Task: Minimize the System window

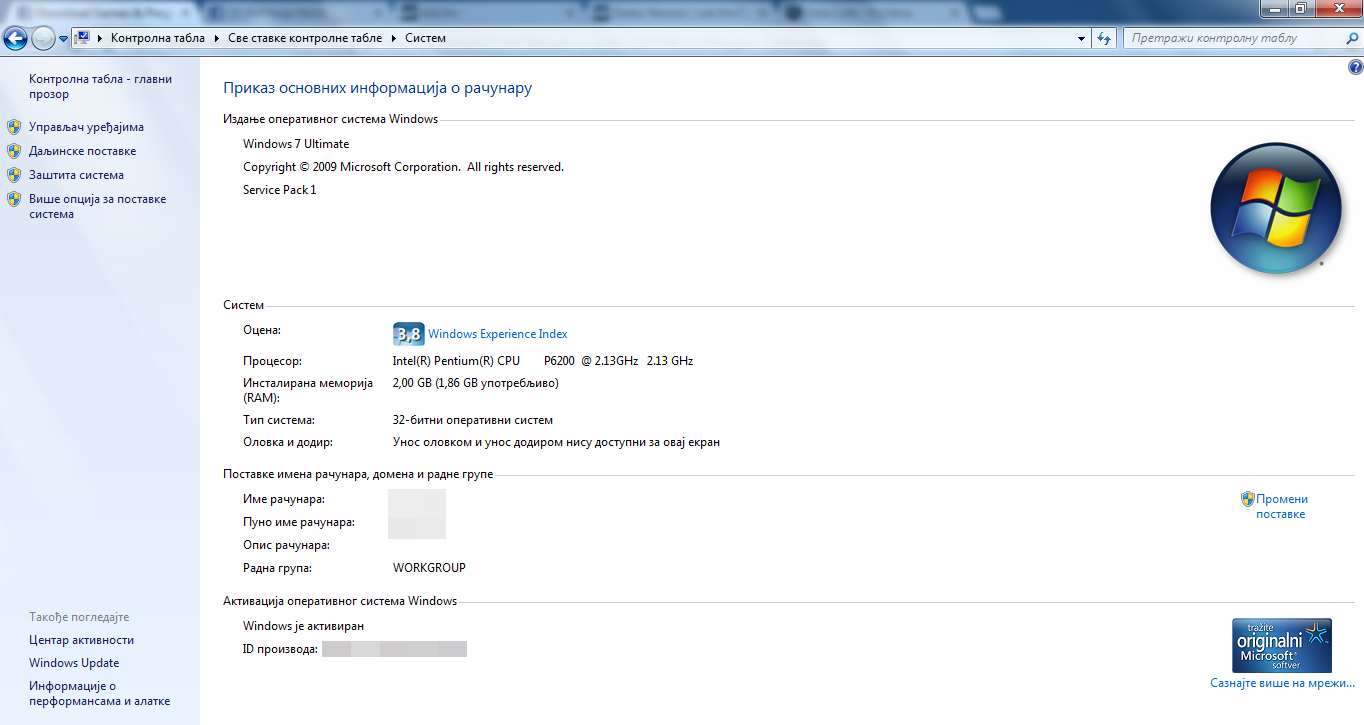Action: [1275, 9]
